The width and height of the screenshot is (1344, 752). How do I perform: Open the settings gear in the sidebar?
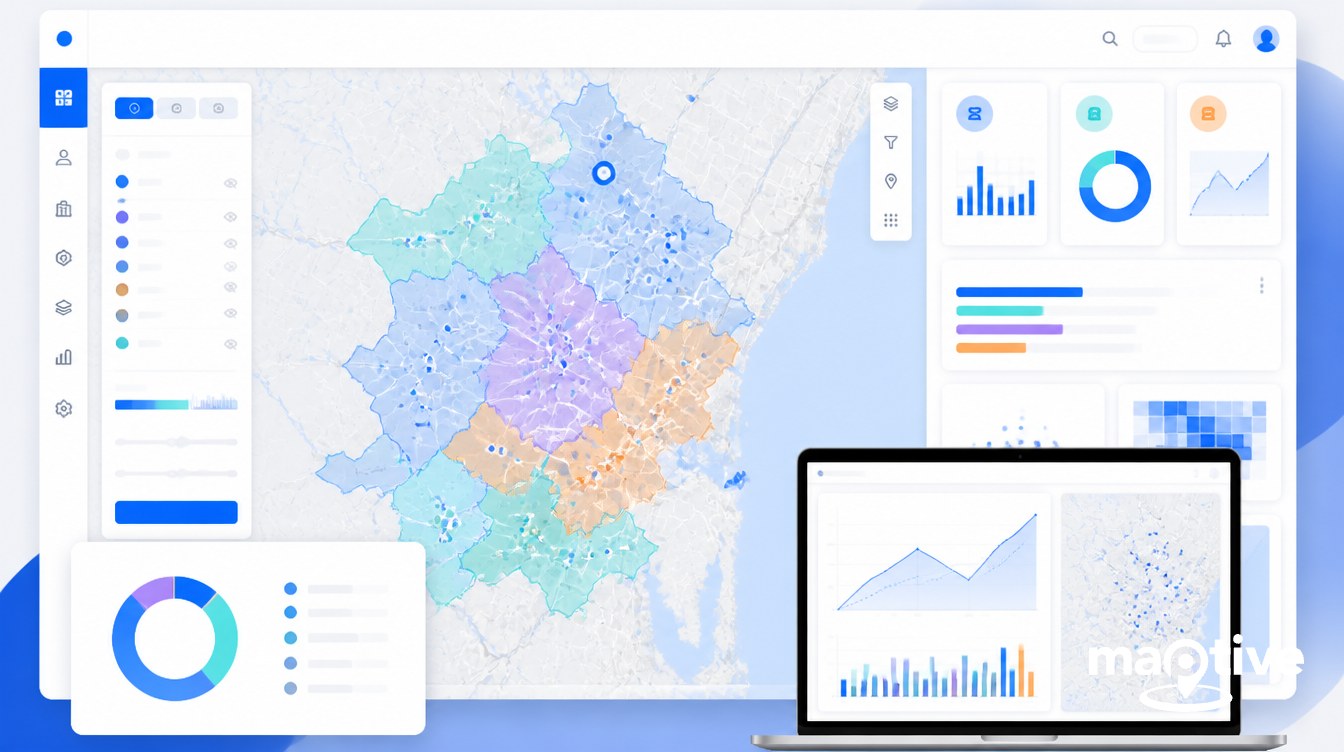[64, 408]
